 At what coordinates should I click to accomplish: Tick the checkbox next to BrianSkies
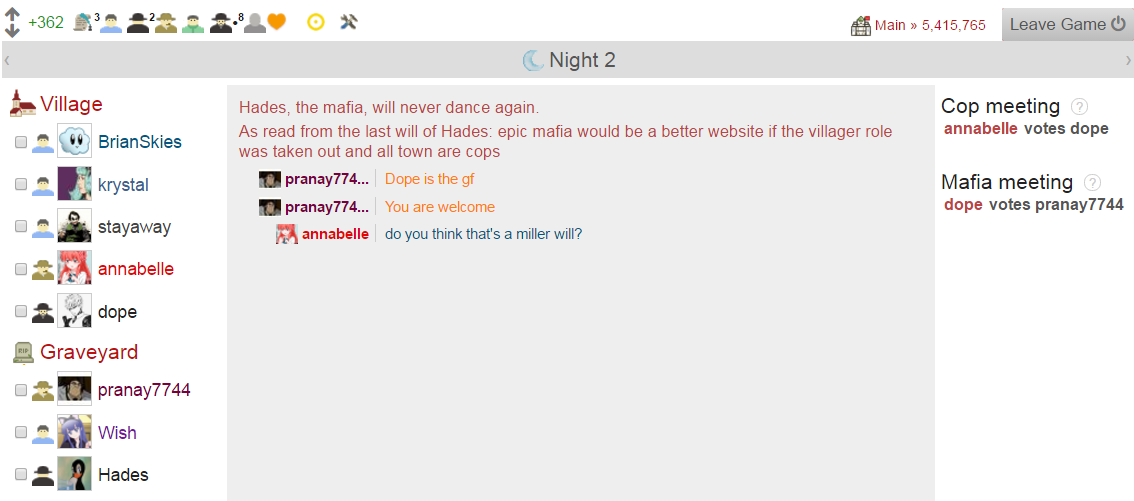(21, 142)
